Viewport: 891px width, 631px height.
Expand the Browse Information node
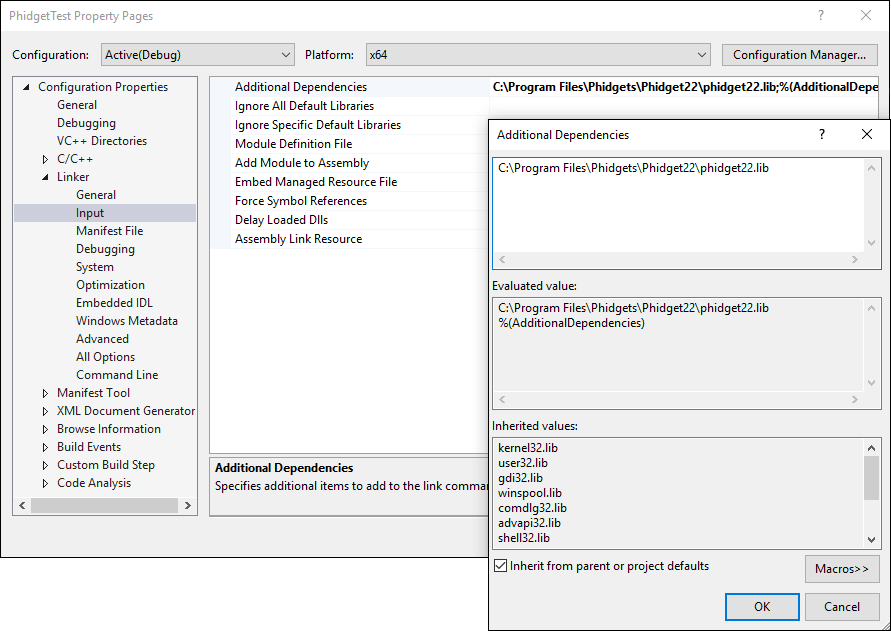click(x=45, y=429)
